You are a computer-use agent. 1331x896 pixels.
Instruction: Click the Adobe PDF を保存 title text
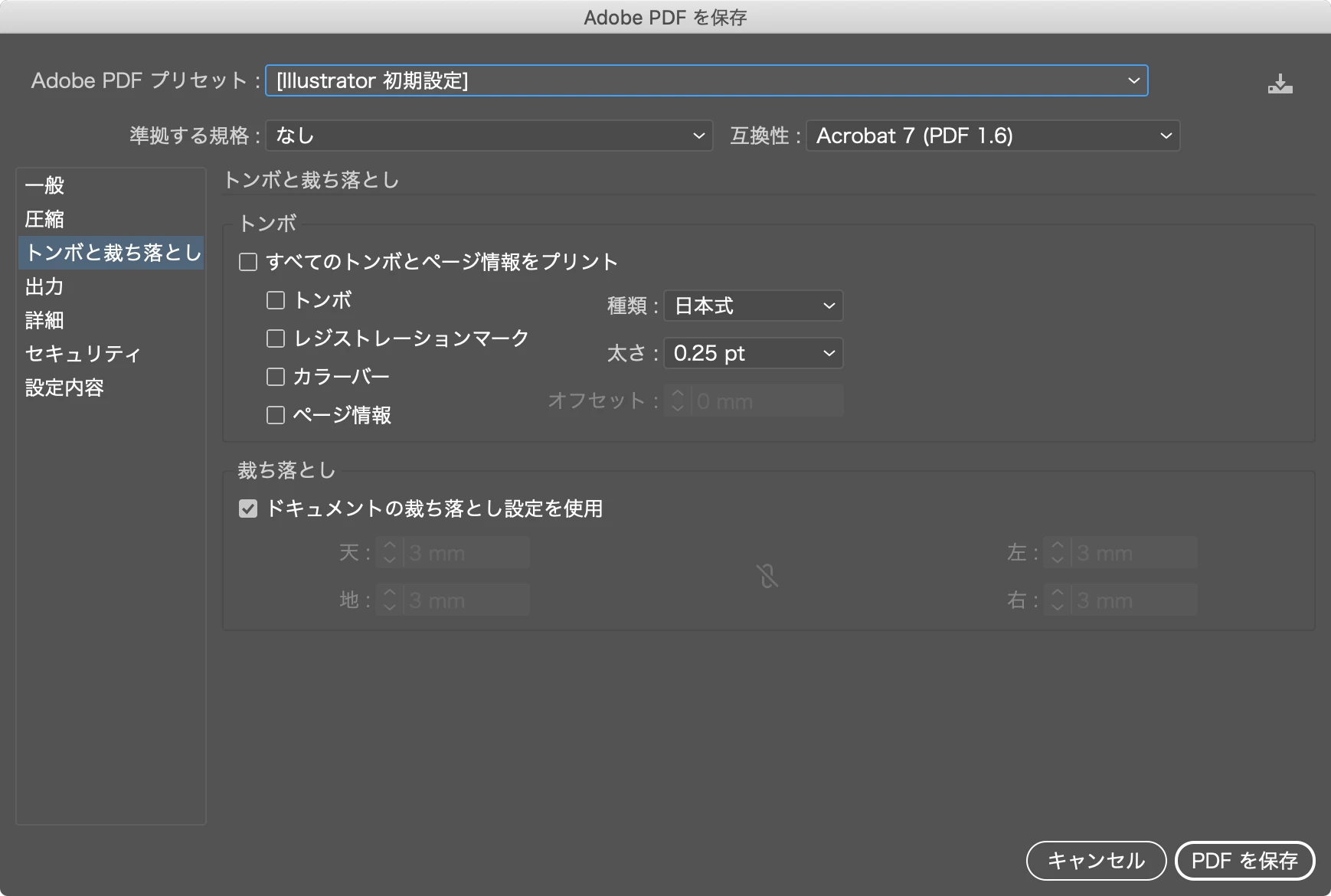tap(665, 18)
